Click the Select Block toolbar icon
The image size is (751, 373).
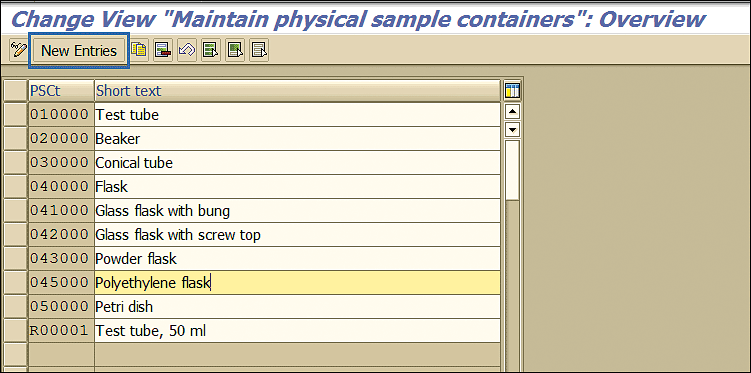point(235,50)
